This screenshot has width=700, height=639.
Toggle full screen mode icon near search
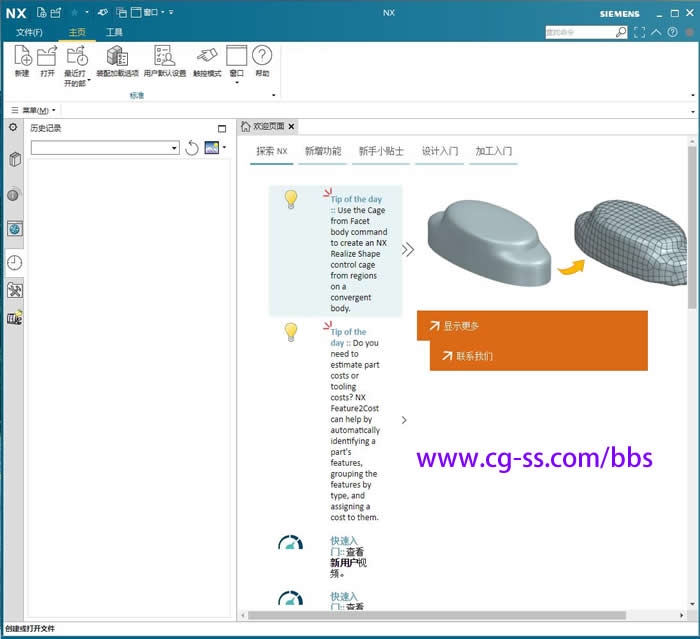tap(639, 32)
